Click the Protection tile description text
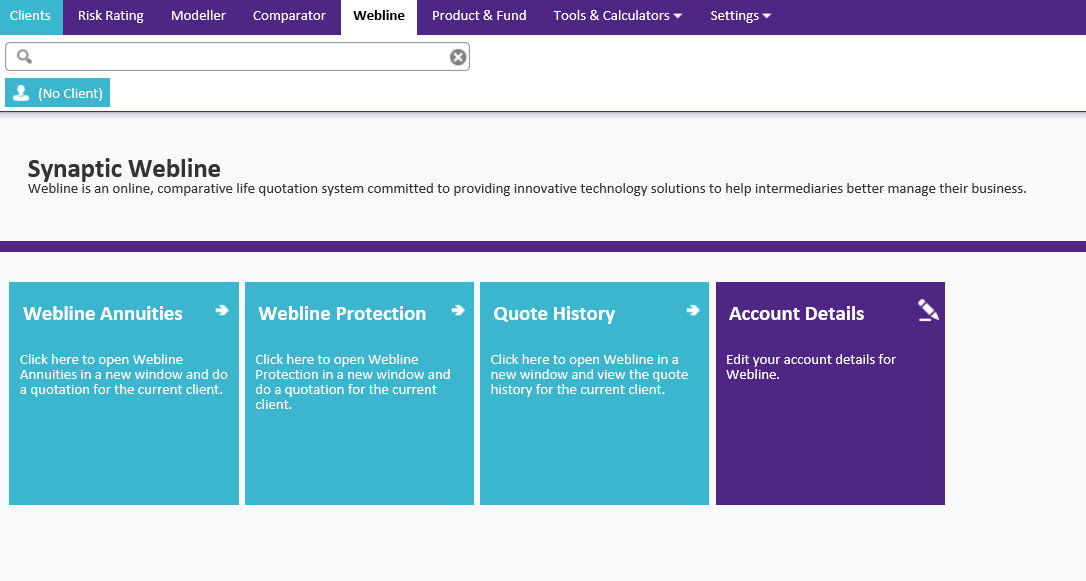Screen dimensions: 1086x581 [x=353, y=382]
